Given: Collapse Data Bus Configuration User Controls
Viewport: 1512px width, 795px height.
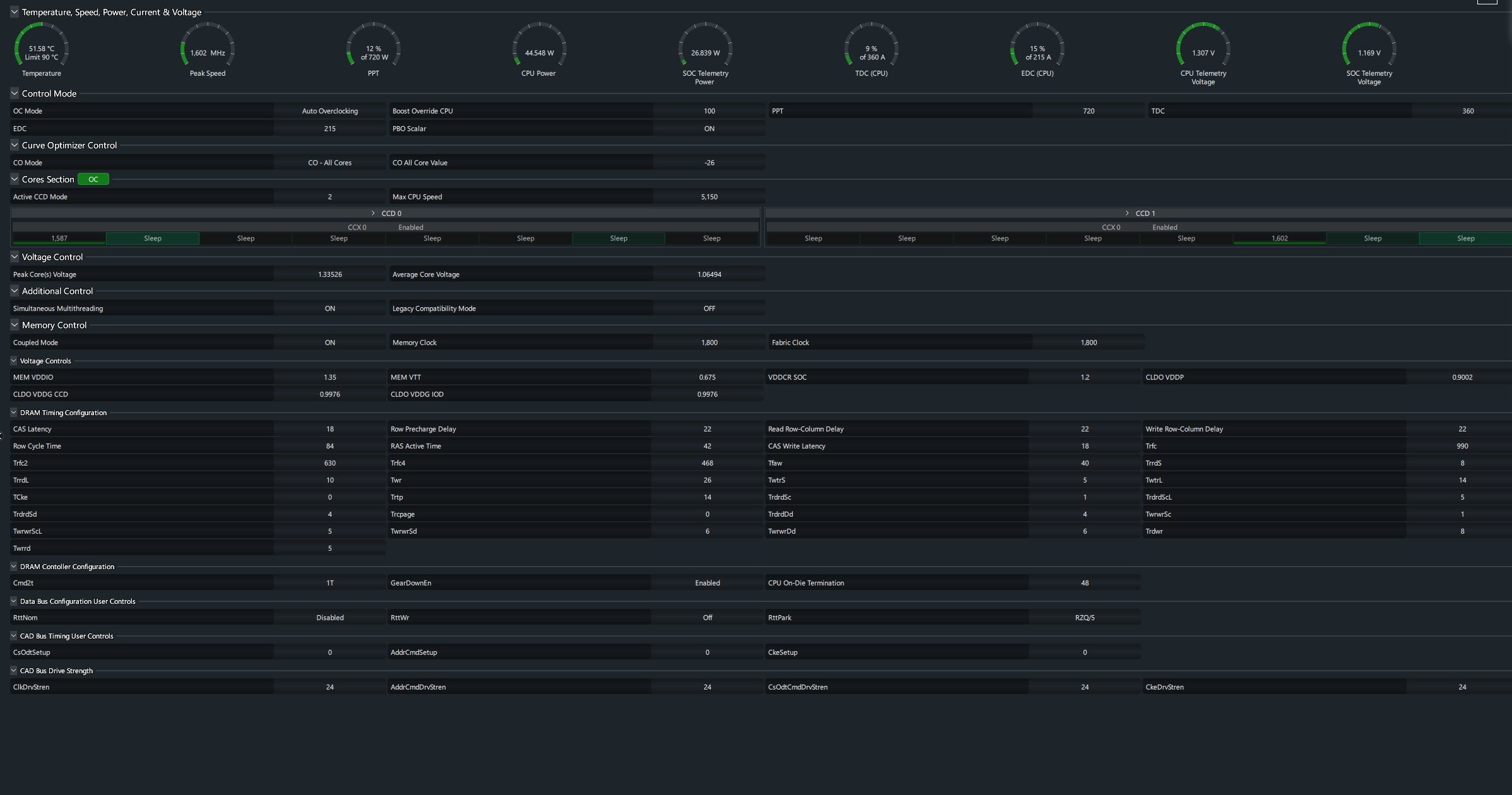Looking at the screenshot, I should [x=14, y=601].
